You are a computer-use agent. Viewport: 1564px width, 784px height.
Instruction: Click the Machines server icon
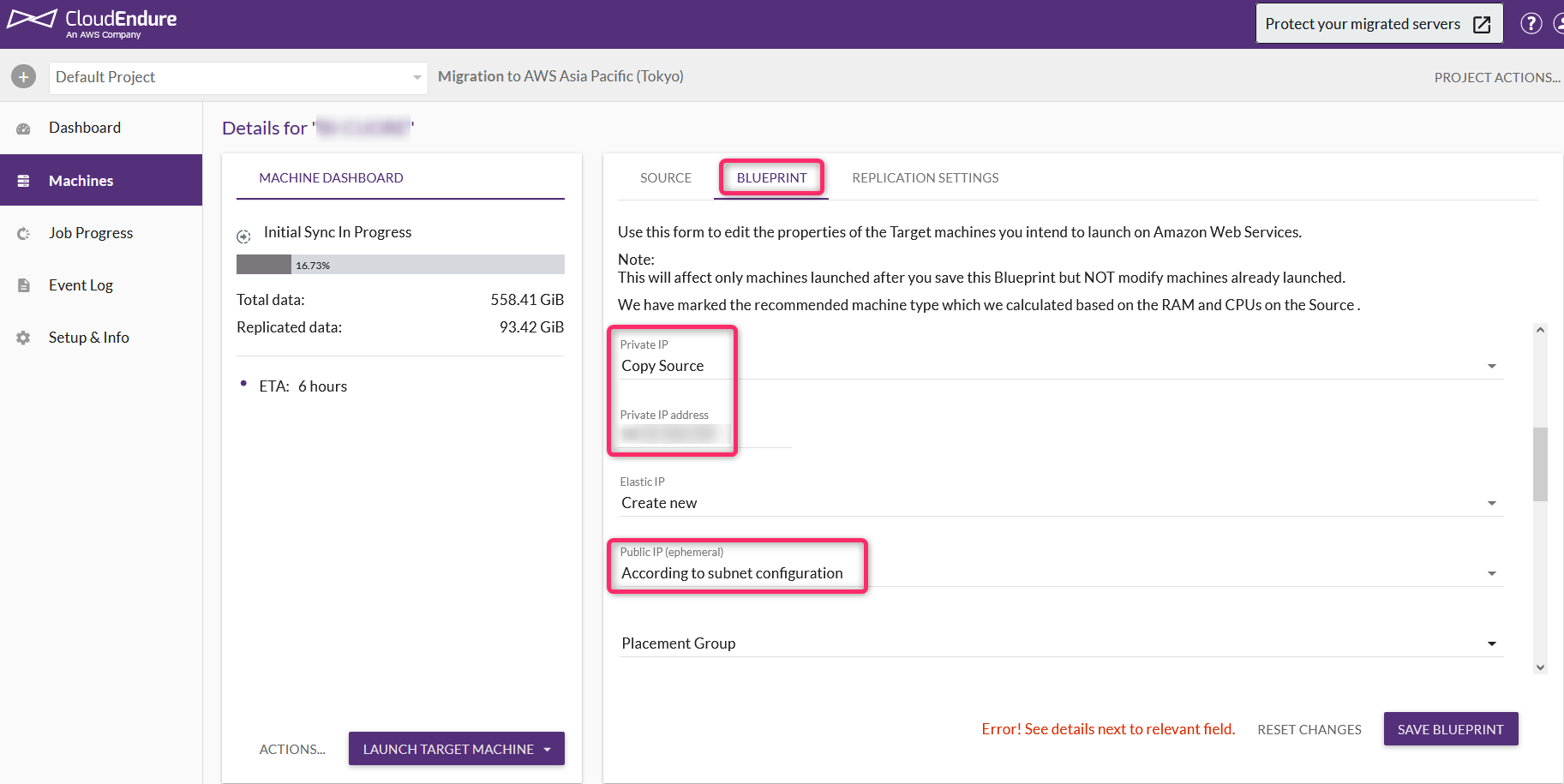tap(23, 181)
